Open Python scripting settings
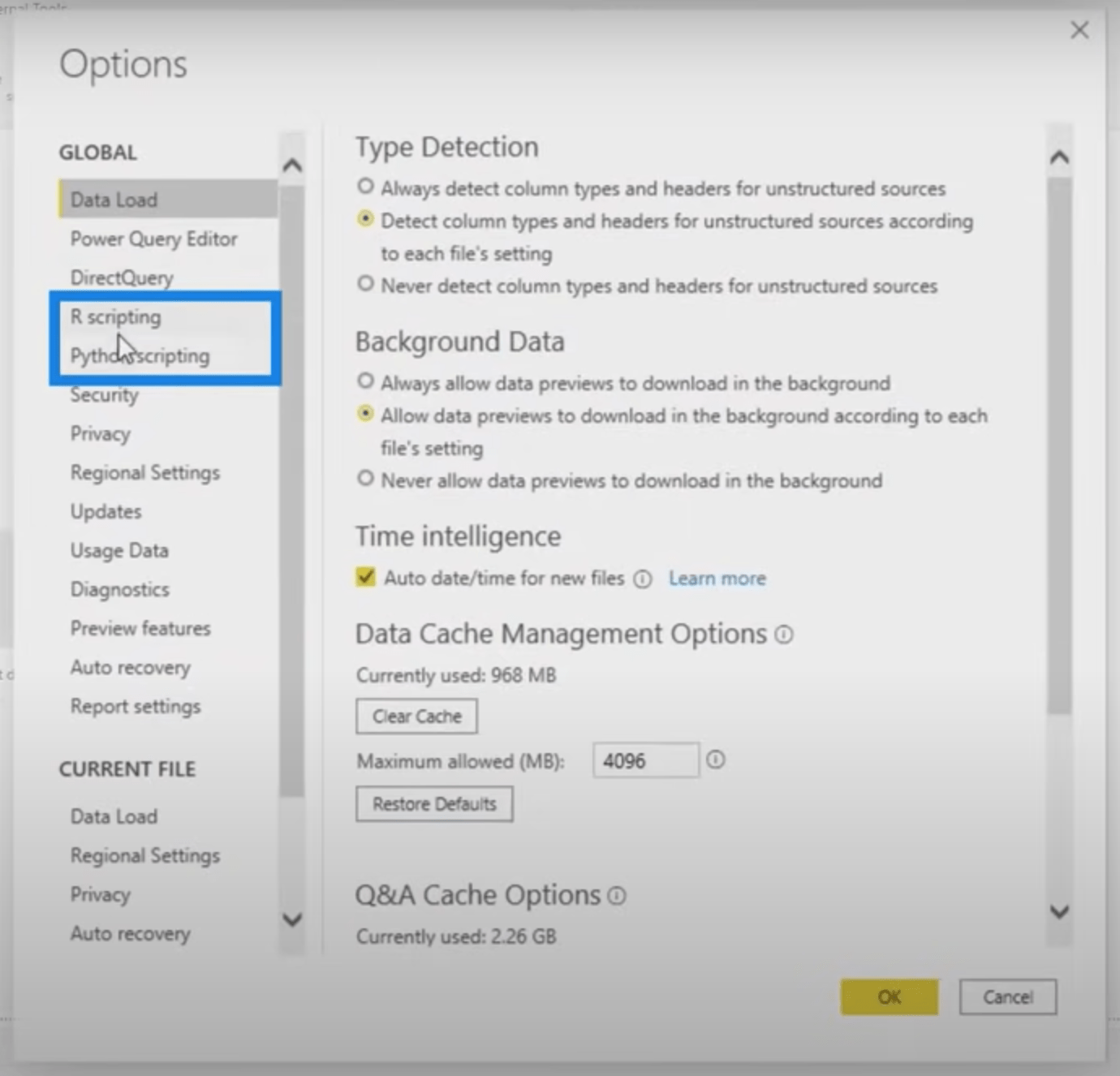This screenshot has height=1076, width=1120. point(140,355)
